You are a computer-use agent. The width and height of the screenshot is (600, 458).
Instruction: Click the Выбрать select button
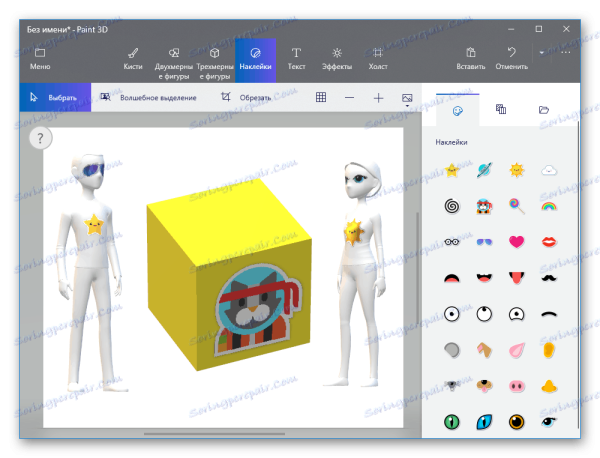[x=55, y=98]
